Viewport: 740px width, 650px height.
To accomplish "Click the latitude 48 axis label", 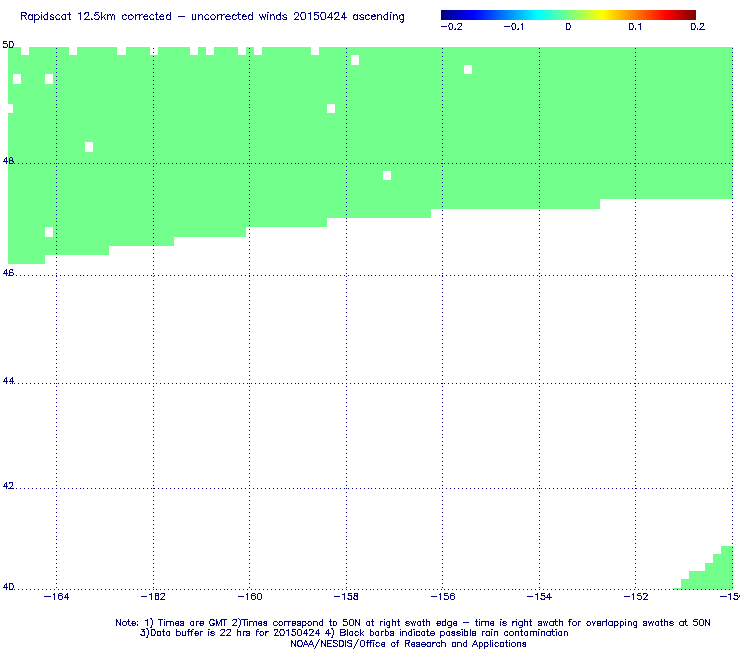I will tap(8, 161).
